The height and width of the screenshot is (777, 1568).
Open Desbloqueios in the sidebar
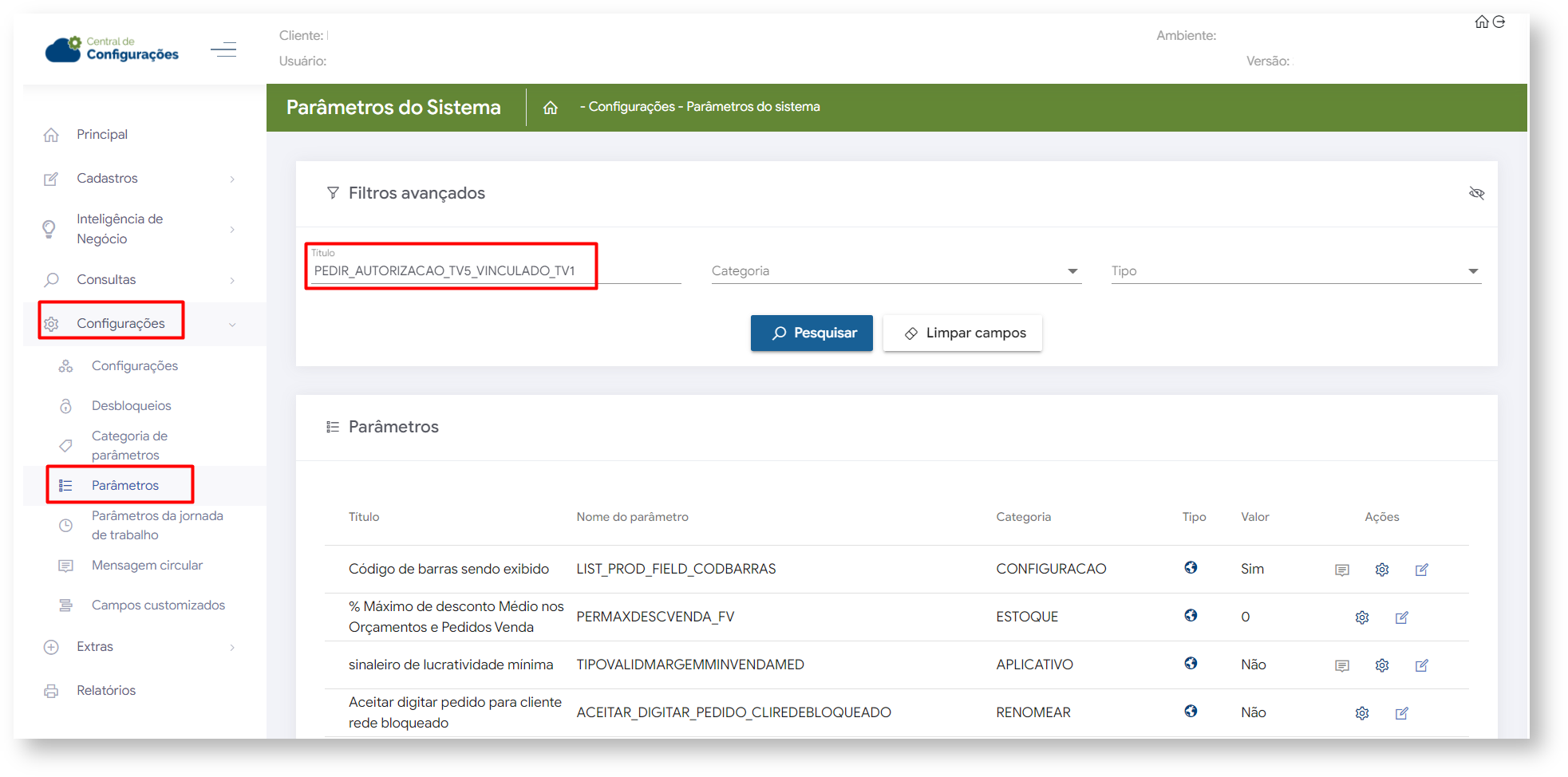pyautogui.click(x=132, y=406)
